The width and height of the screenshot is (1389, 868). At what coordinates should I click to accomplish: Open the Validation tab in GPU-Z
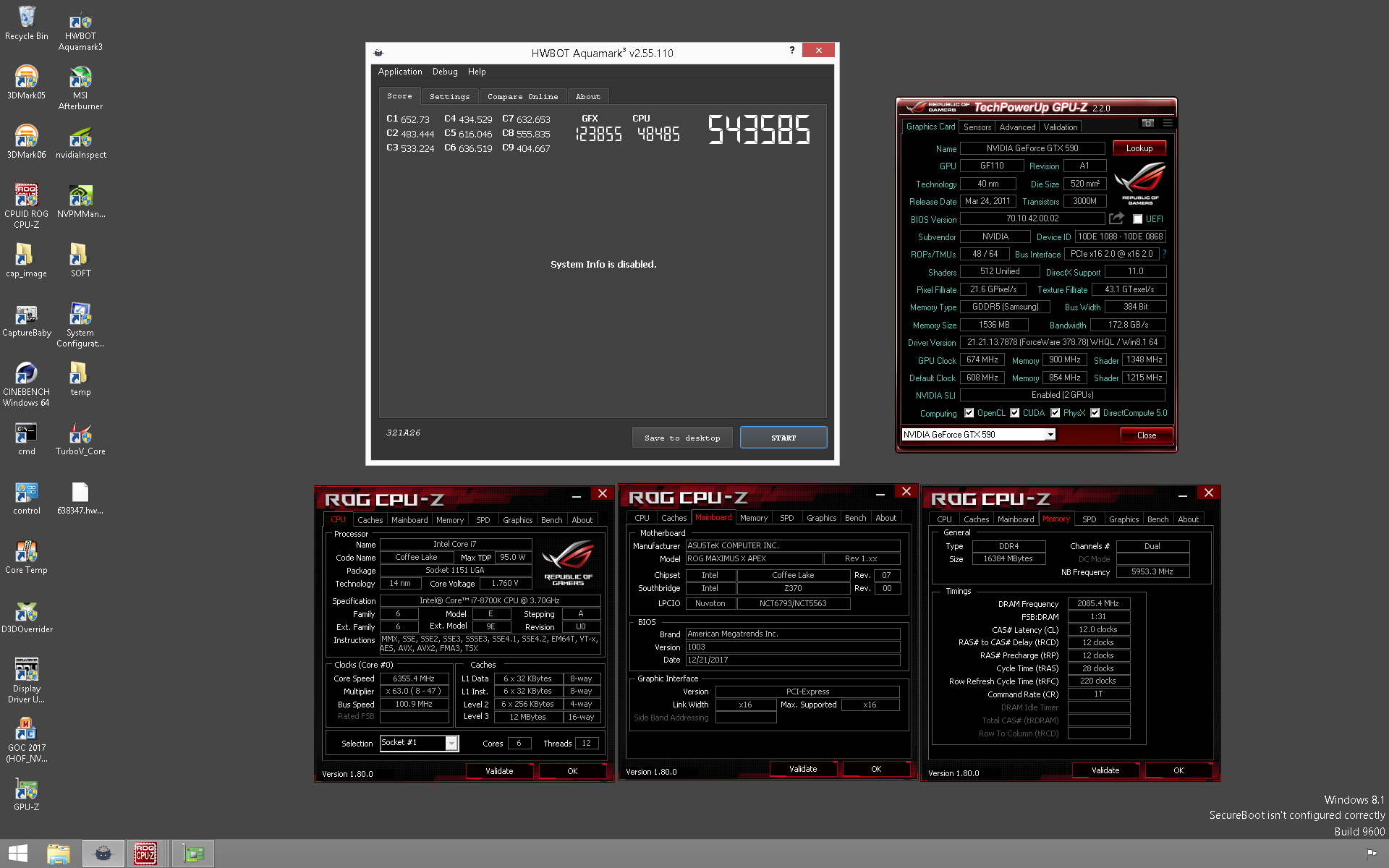pos(1061,127)
